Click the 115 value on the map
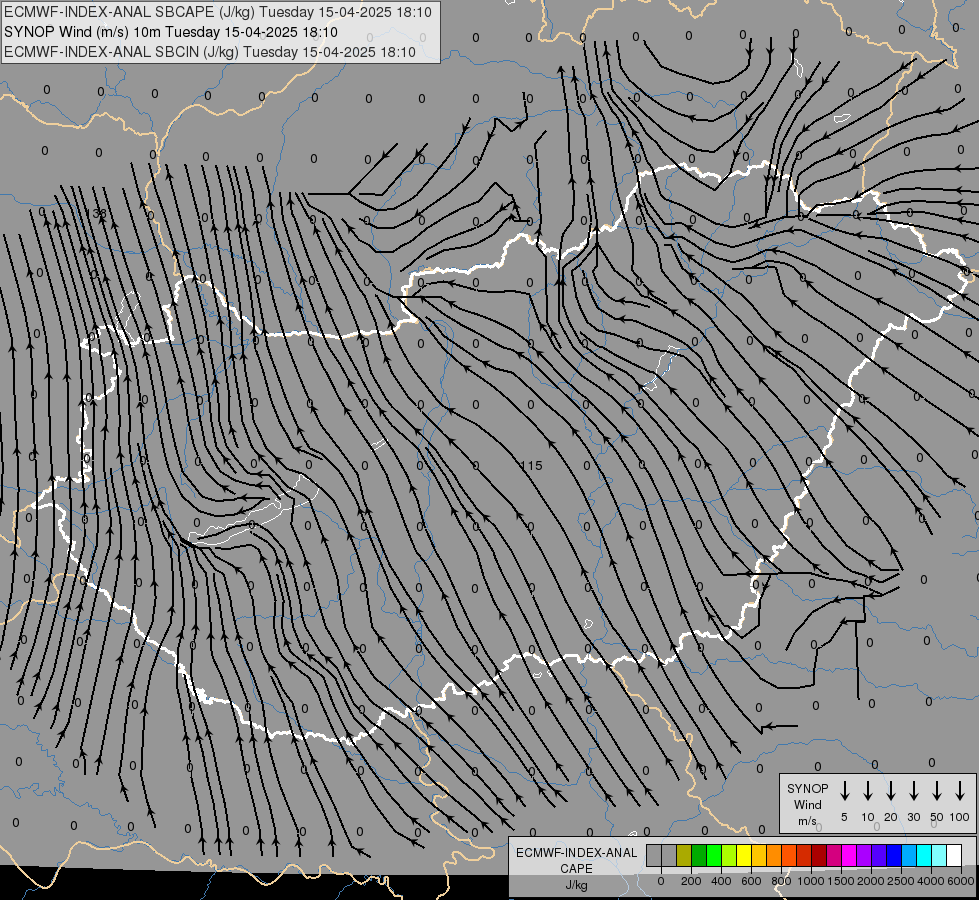This screenshot has height=900, width=979. 531,465
